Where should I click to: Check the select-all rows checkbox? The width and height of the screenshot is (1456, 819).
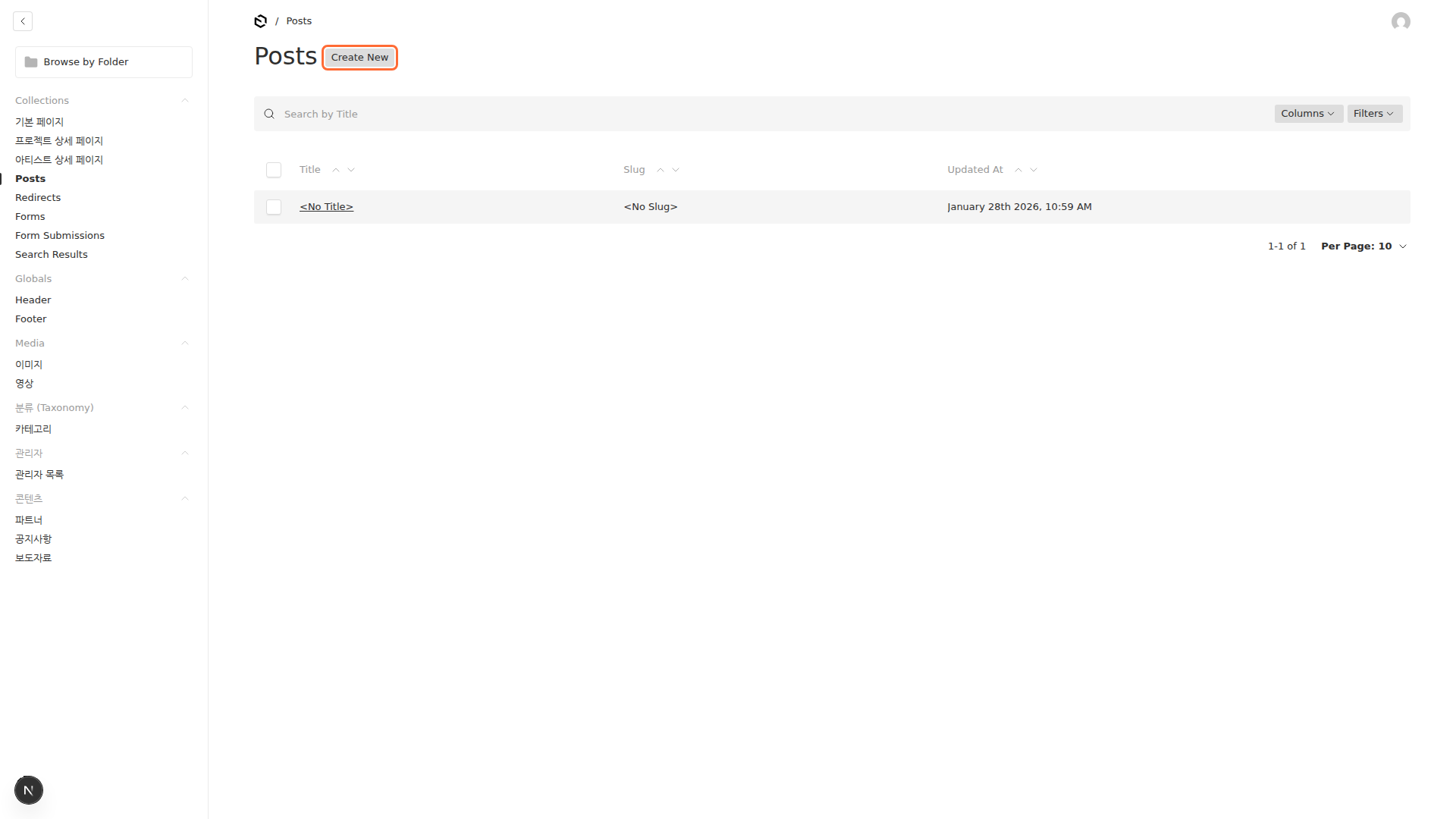pyautogui.click(x=274, y=170)
